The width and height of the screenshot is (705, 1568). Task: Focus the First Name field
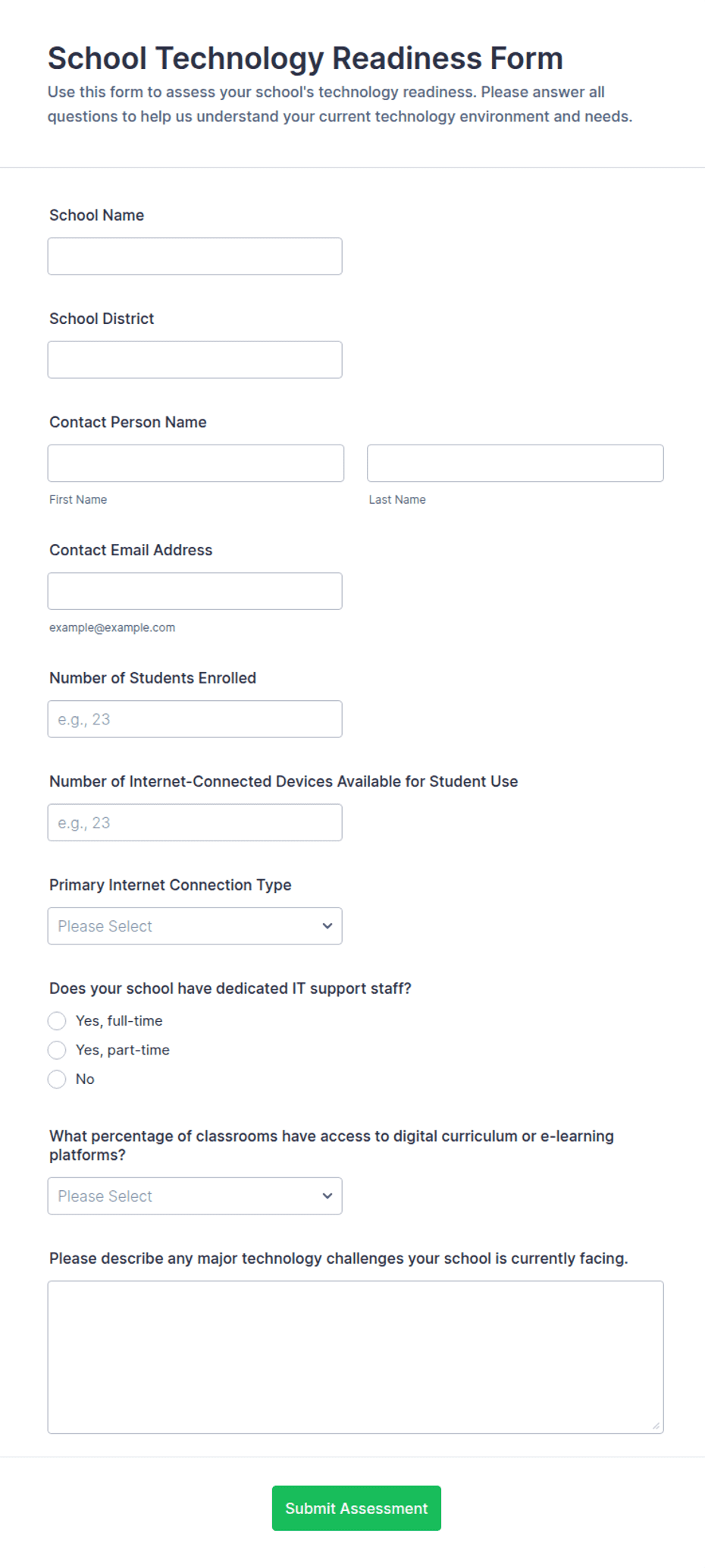pos(196,463)
